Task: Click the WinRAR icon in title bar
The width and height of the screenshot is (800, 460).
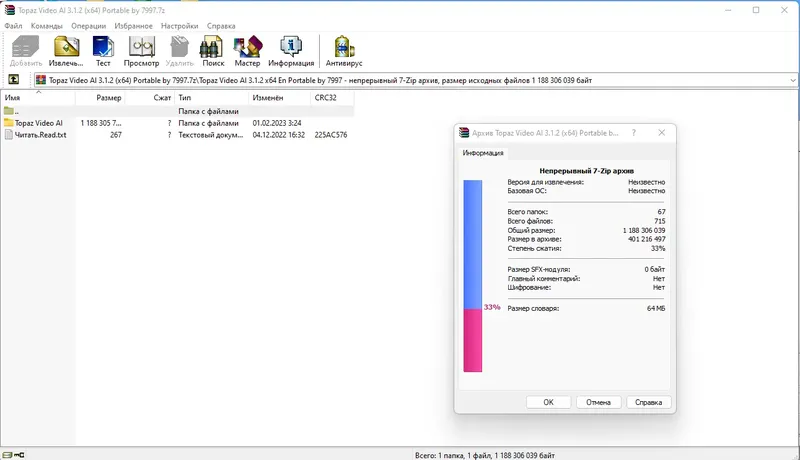Action: [x=10, y=10]
